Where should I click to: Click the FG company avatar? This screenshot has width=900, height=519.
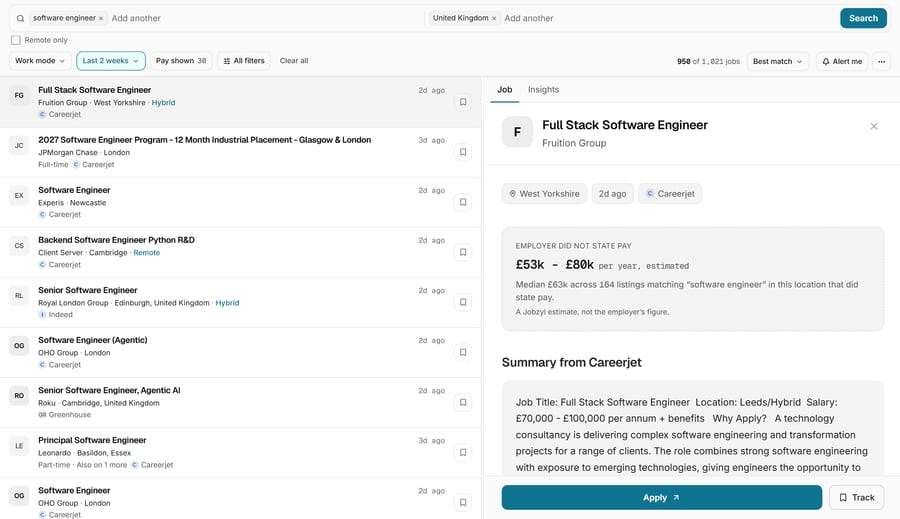(x=19, y=95)
